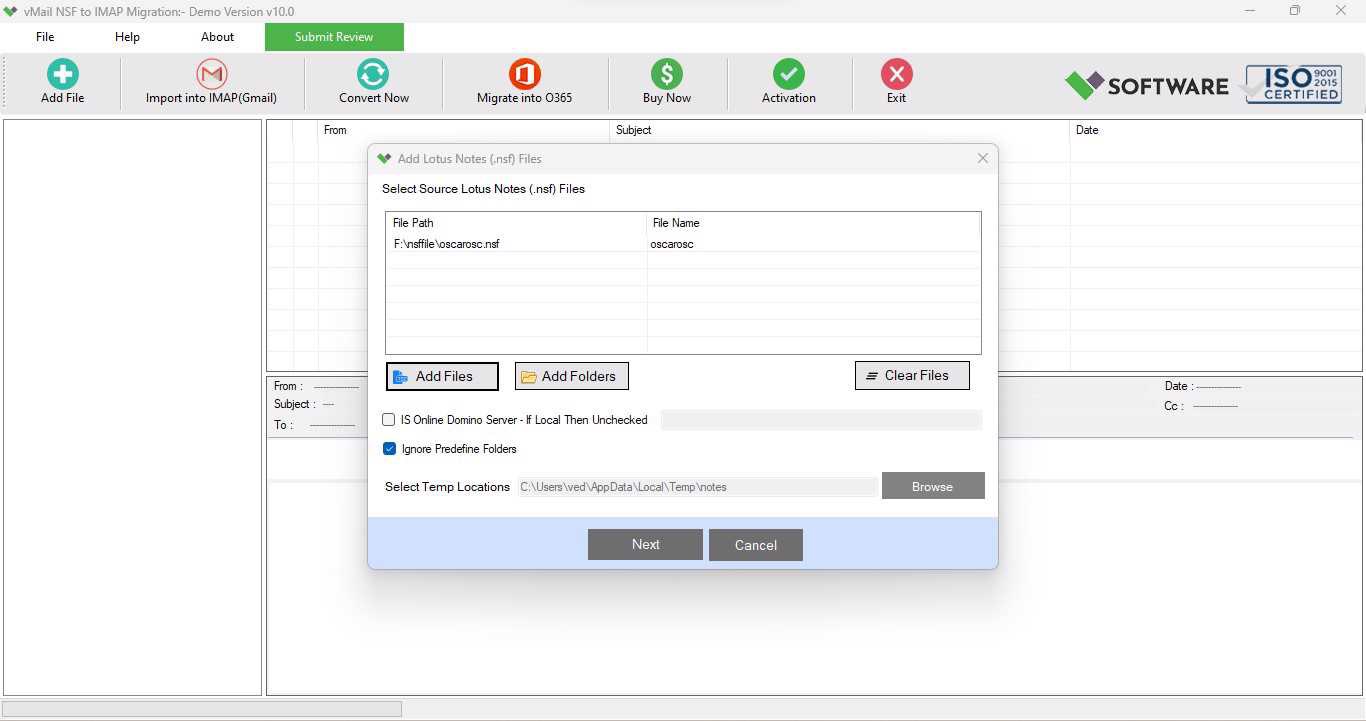The width and height of the screenshot is (1366, 721).
Task: Click the Next button
Action: point(645,544)
